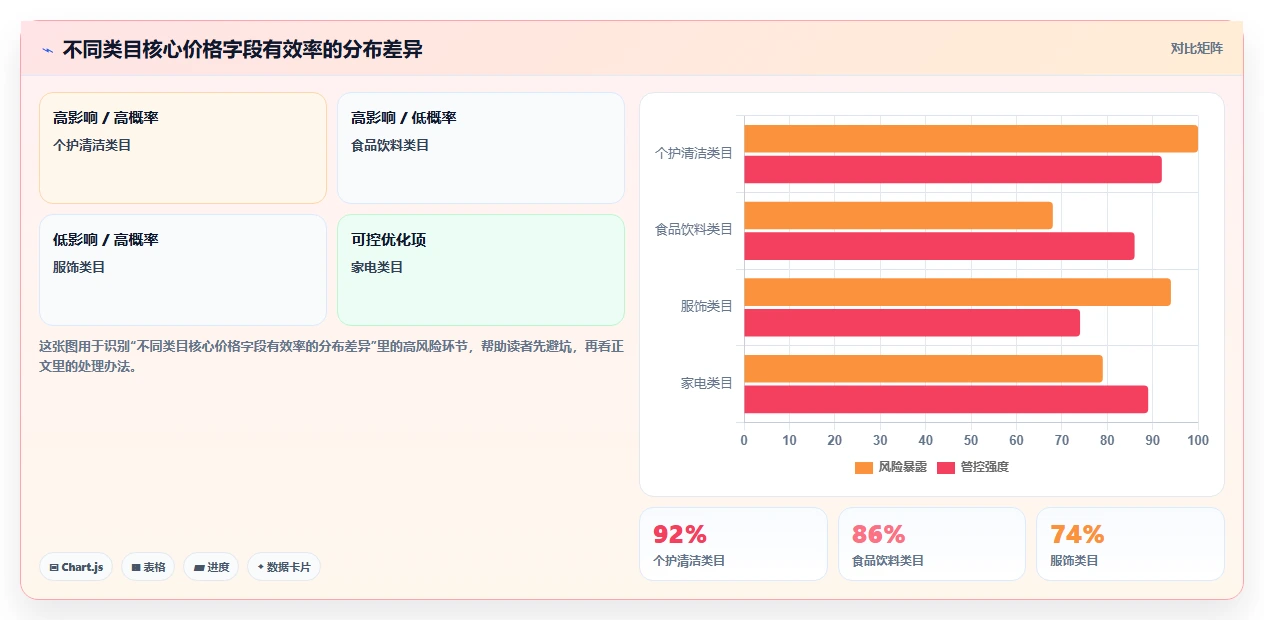Click the lightning icon beside the title

47,50
